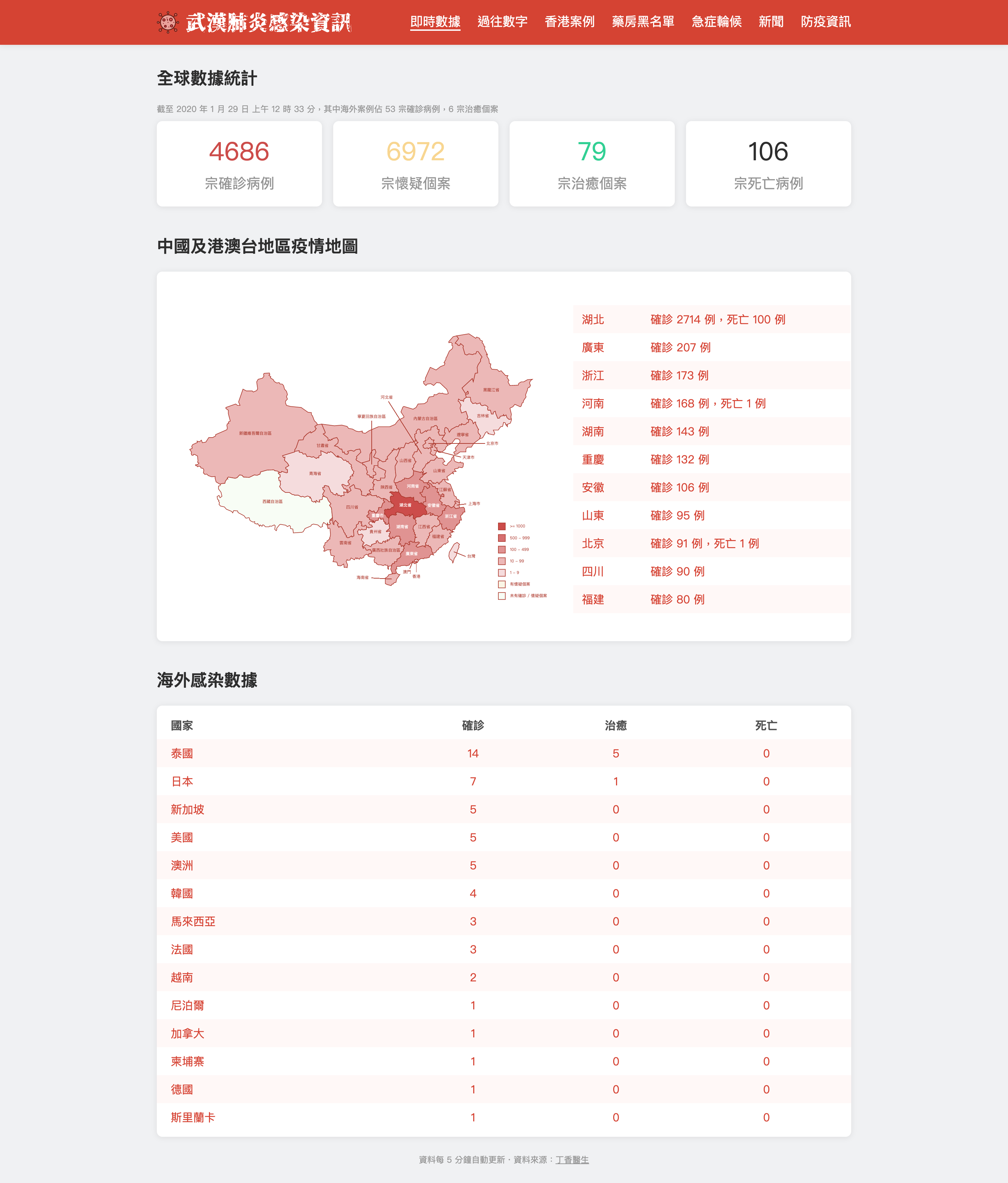1008x1183 pixels.
Task: Open the 藥房黑名單 page
Action: click(643, 22)
